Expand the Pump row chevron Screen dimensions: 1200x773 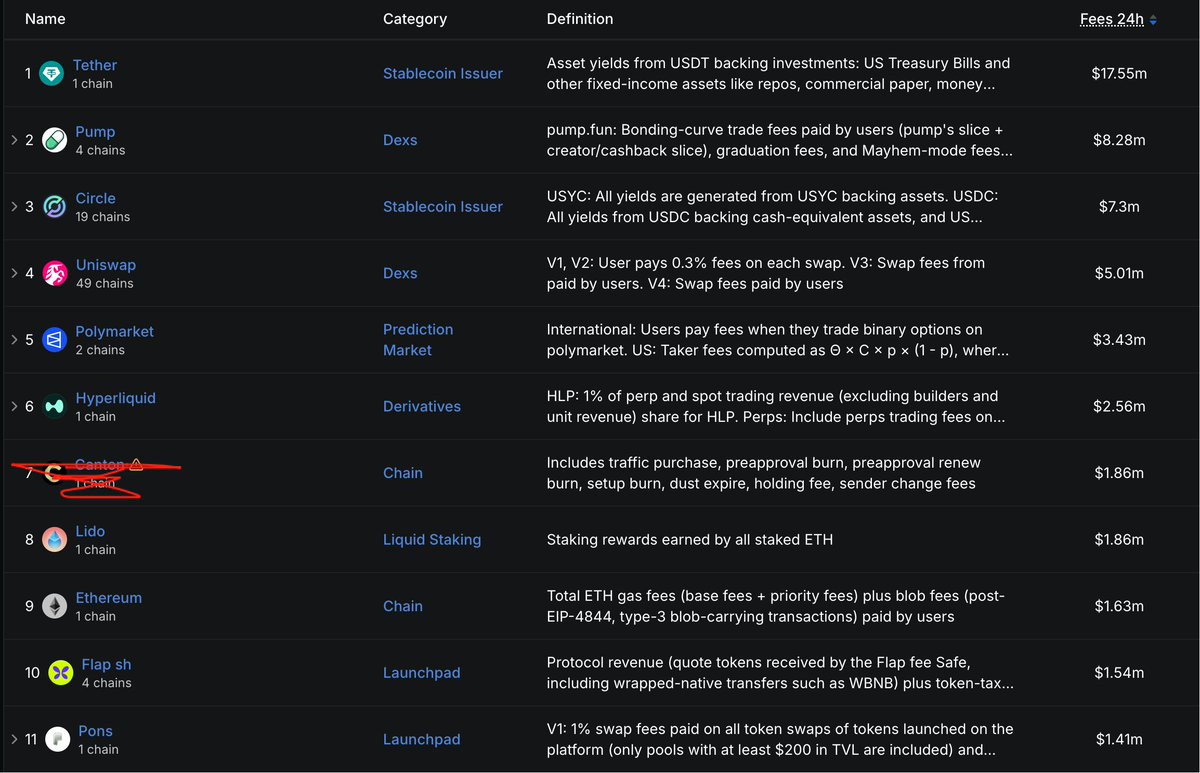coord(14,140)
